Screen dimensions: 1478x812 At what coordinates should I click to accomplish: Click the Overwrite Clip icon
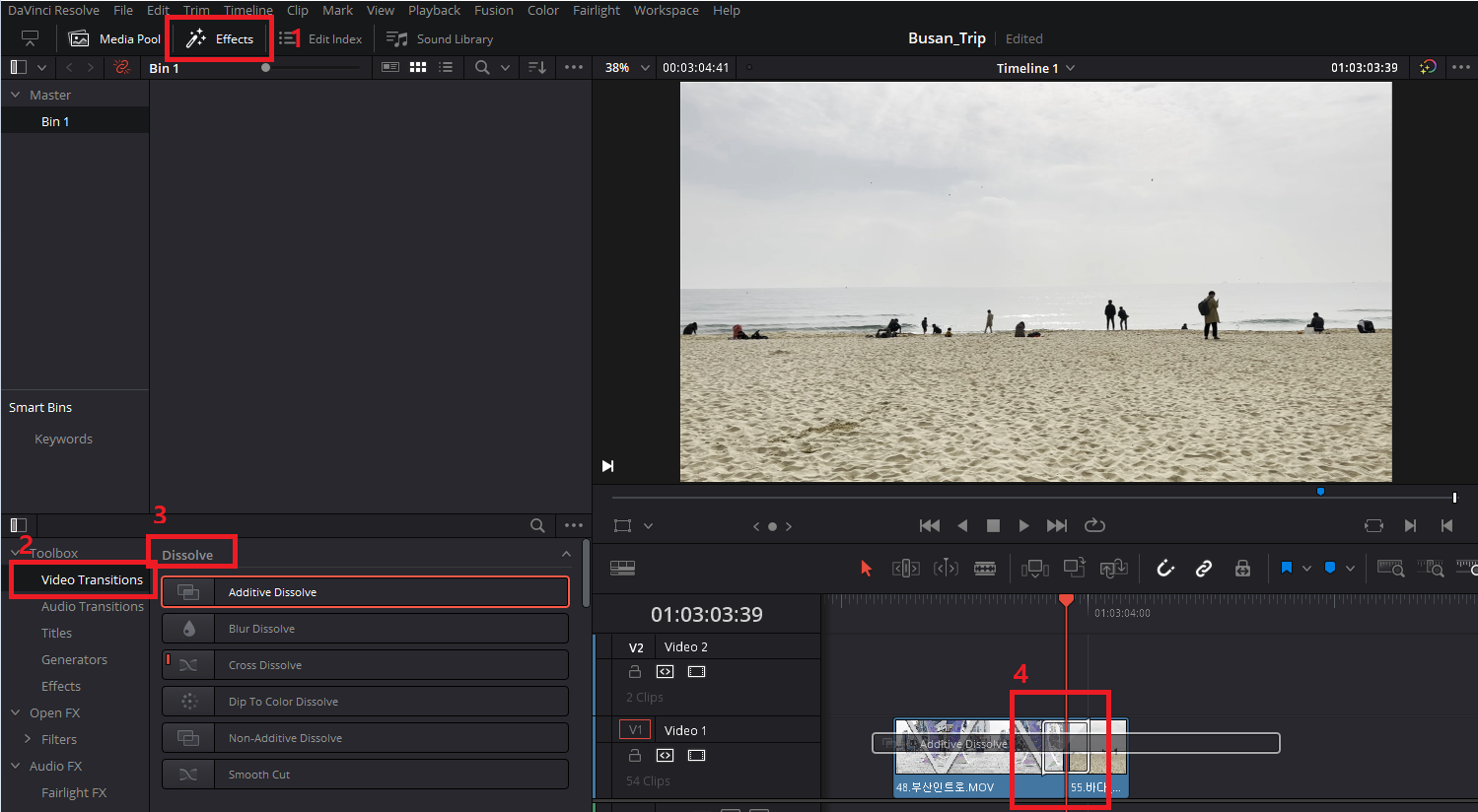1075,569
